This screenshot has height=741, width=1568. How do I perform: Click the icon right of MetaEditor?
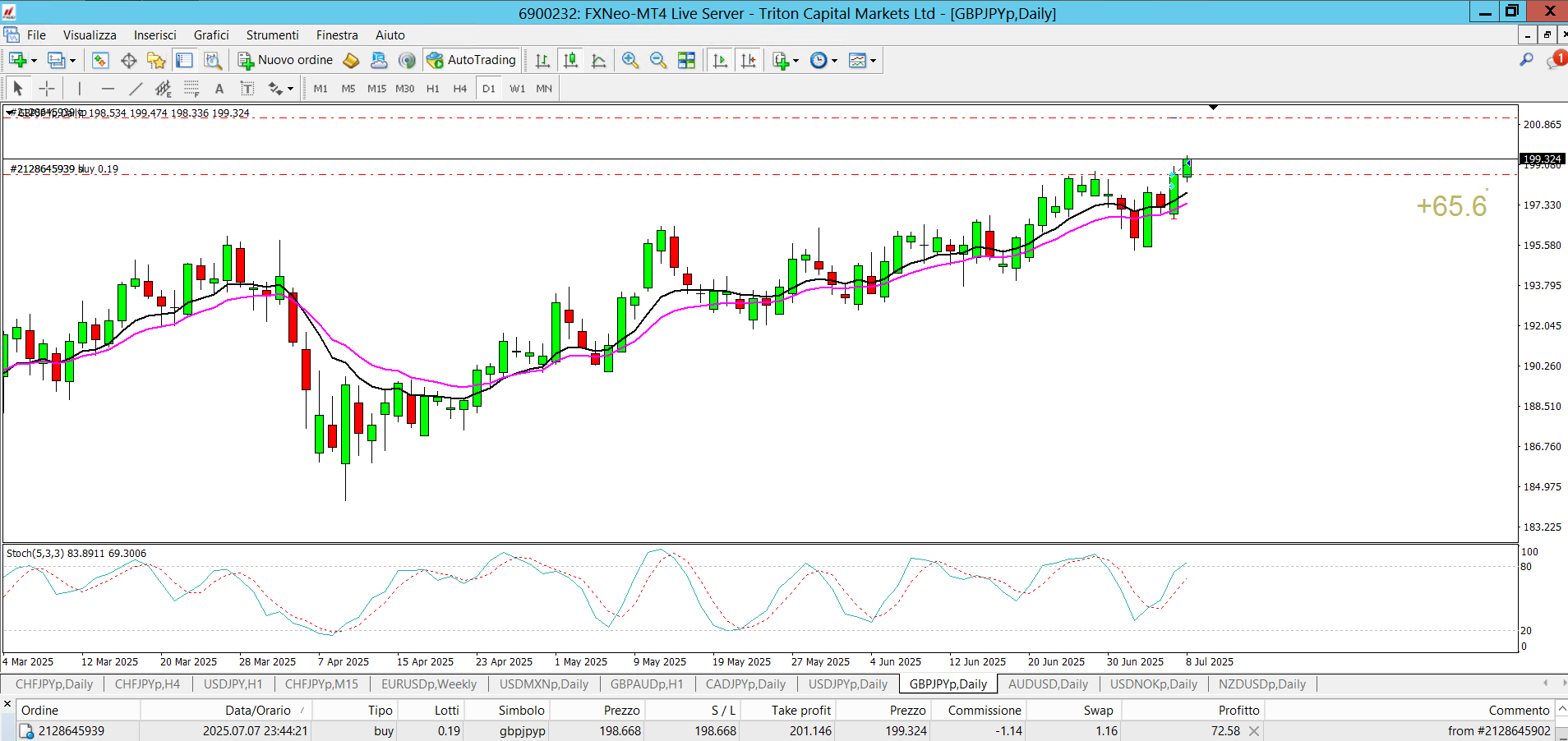click(x=379, y=60)
